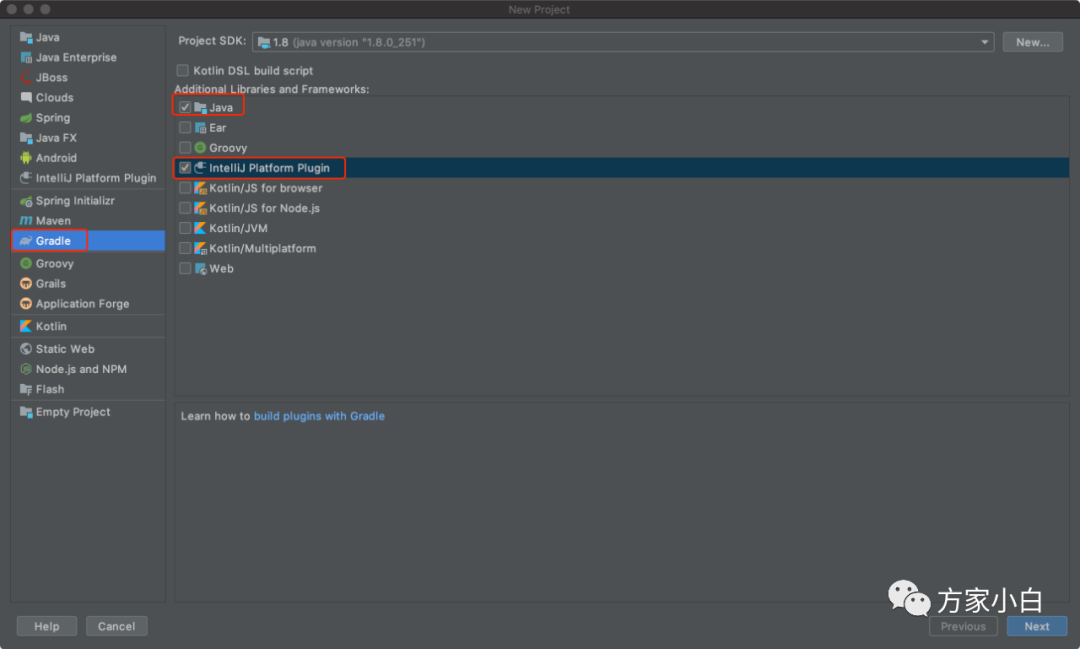Screen dimensions: 1080x649
Task: Check the Kotlin/JVM checkbox
Action: pos(185,228)
